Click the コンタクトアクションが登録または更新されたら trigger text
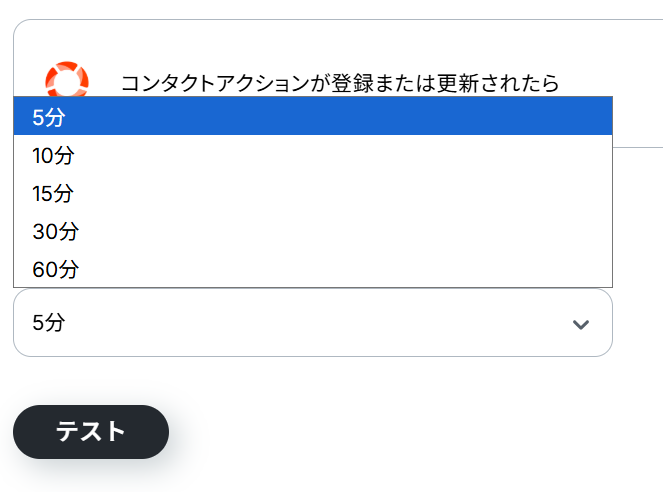 (x=340, y=83)
